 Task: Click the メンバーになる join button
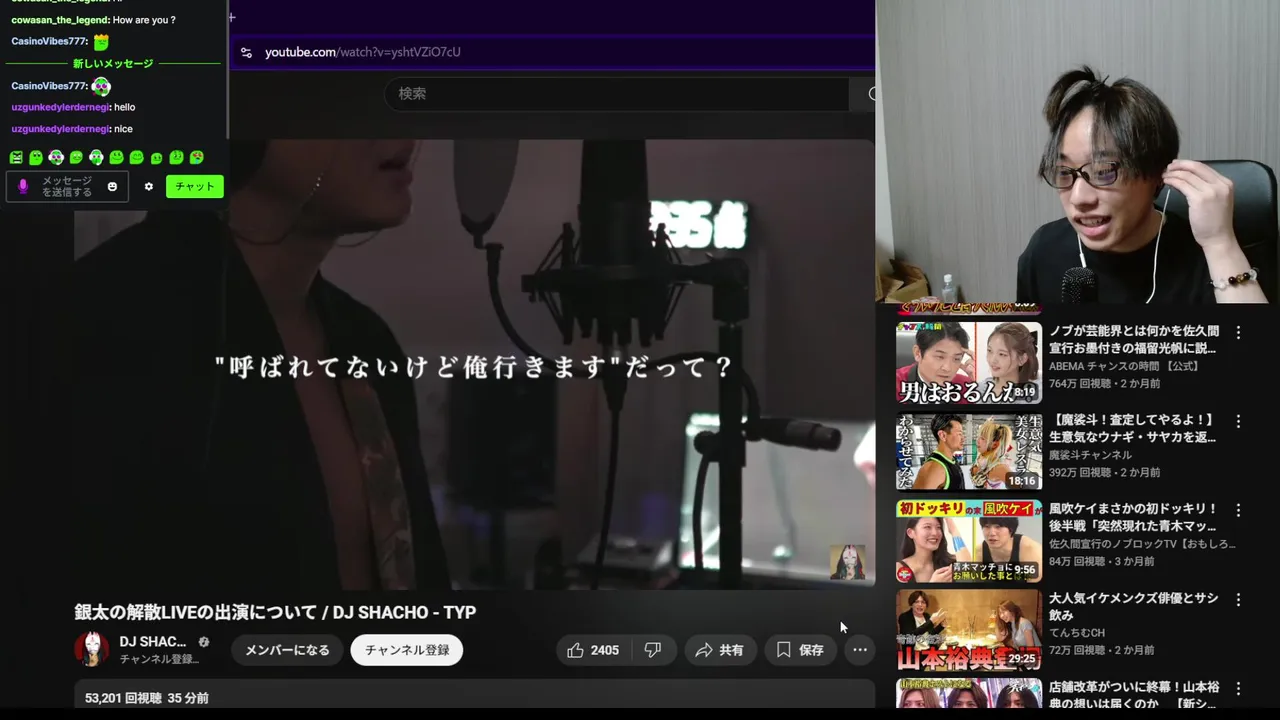click(287, 650)
